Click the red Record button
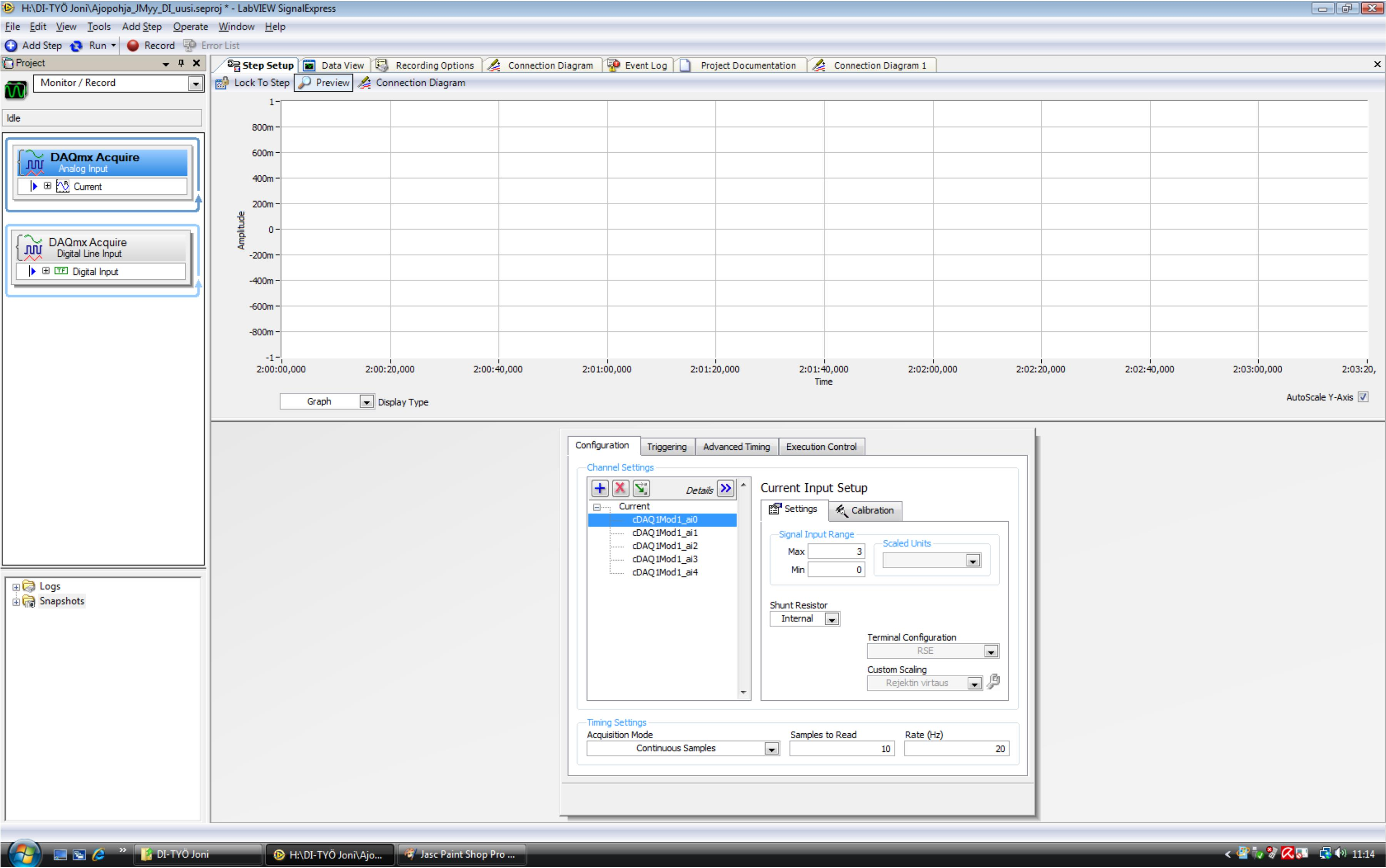This screenshot has width=1386, height=868. [x=133, y=45]
